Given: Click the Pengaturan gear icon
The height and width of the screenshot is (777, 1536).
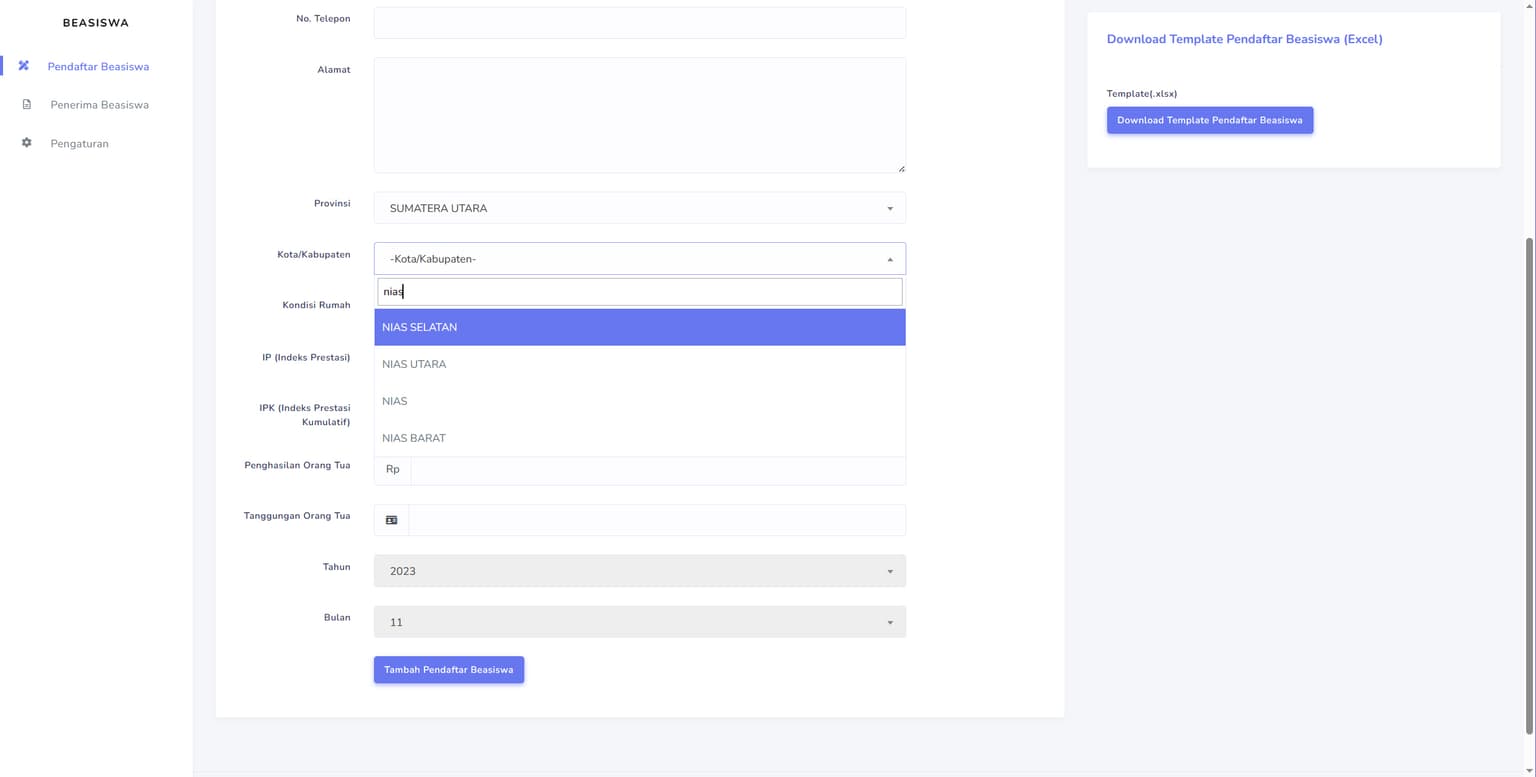Looking at the screenshot, I should coord(27,143).
